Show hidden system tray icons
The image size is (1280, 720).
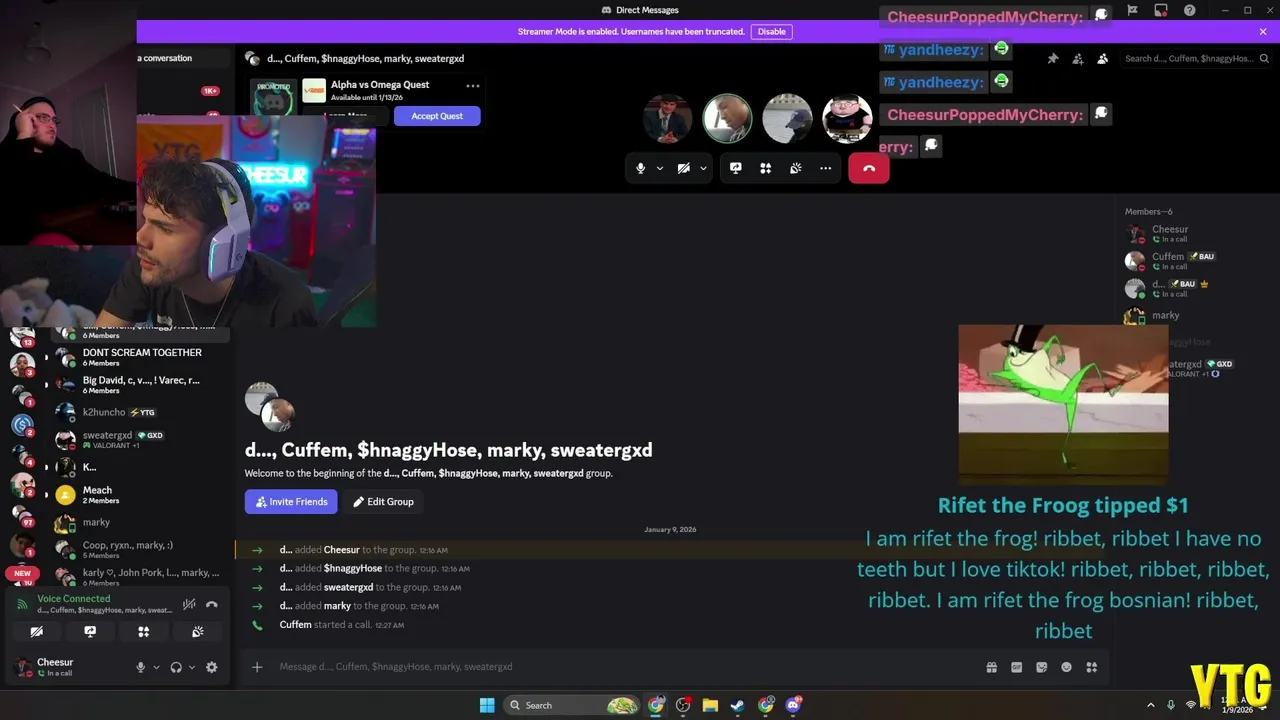pos(1150,705)
